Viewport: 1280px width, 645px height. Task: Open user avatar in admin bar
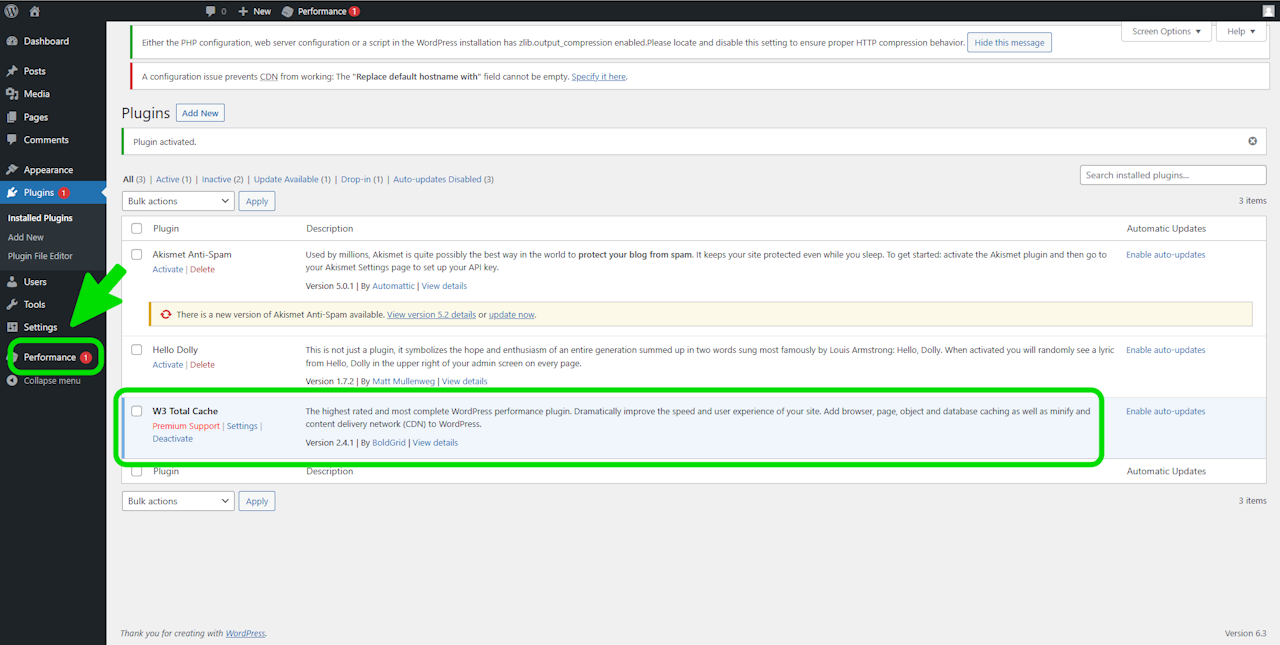tap(1268, 11)
